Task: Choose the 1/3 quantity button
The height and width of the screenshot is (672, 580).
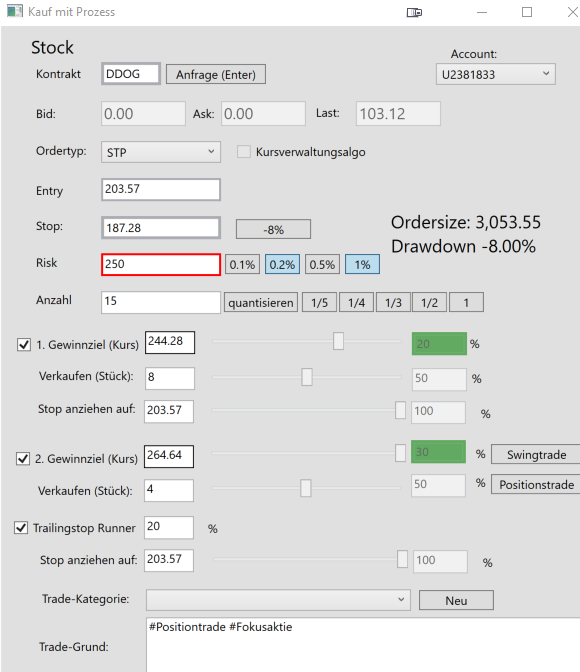Action: (393, 303)
